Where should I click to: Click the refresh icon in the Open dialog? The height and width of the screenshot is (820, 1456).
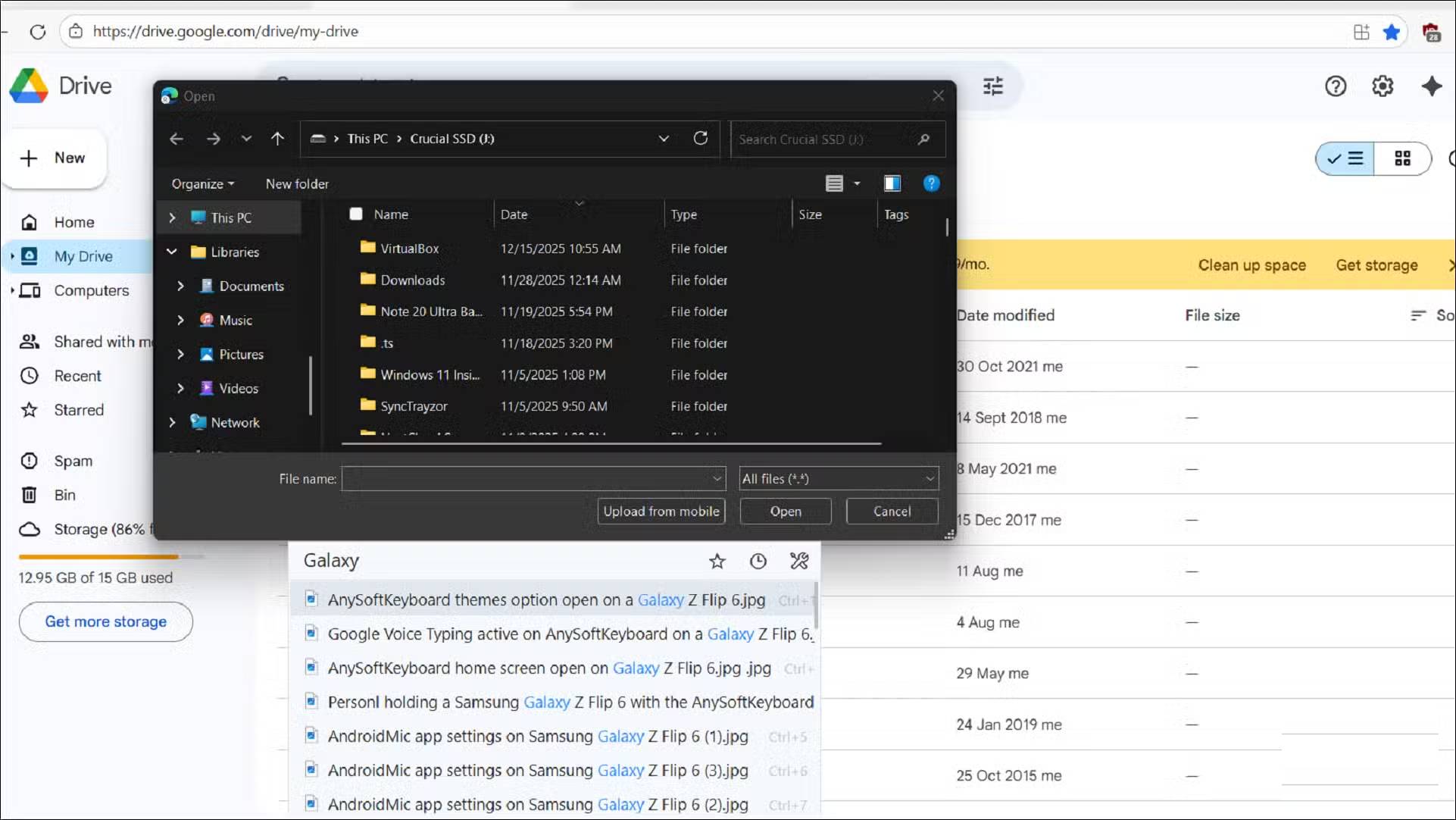(701, 139)
